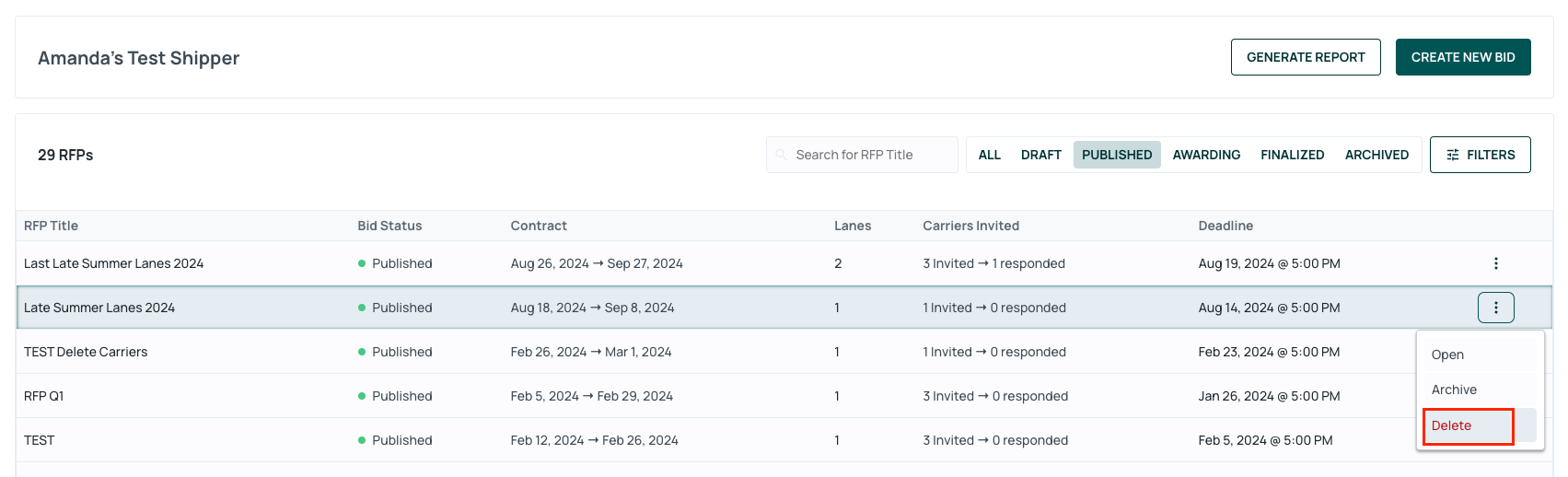The height and width of the screenshot is (477, 1568).
Task: Click kebab menu icon for Late Summer Lanes 2024
Action: click(x=1495, y=308)
